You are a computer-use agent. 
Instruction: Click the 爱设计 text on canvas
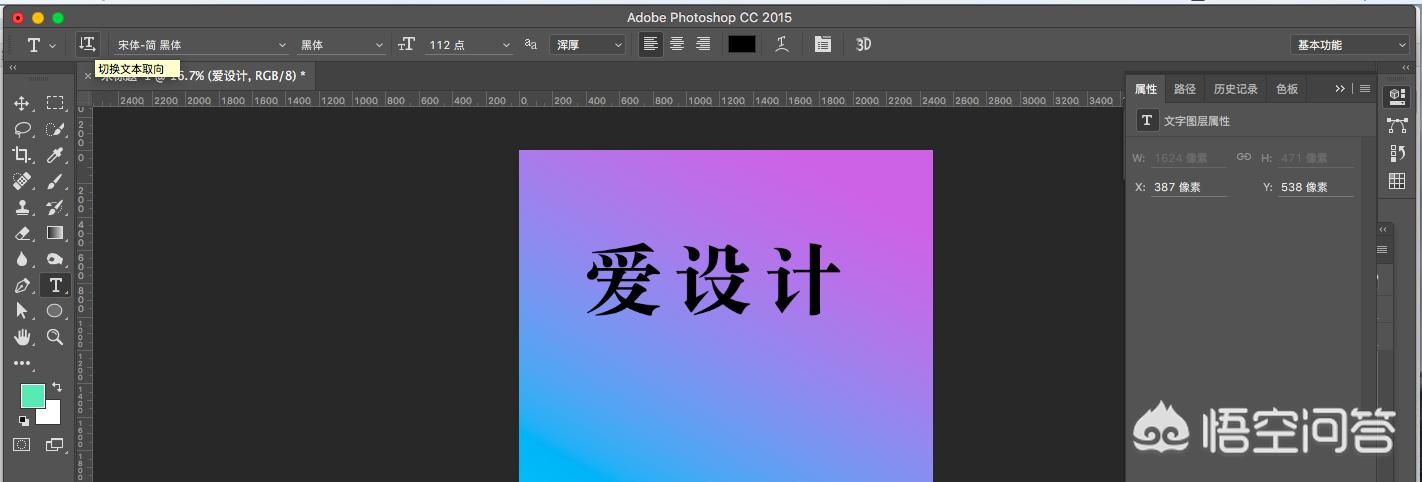[712, 280]
